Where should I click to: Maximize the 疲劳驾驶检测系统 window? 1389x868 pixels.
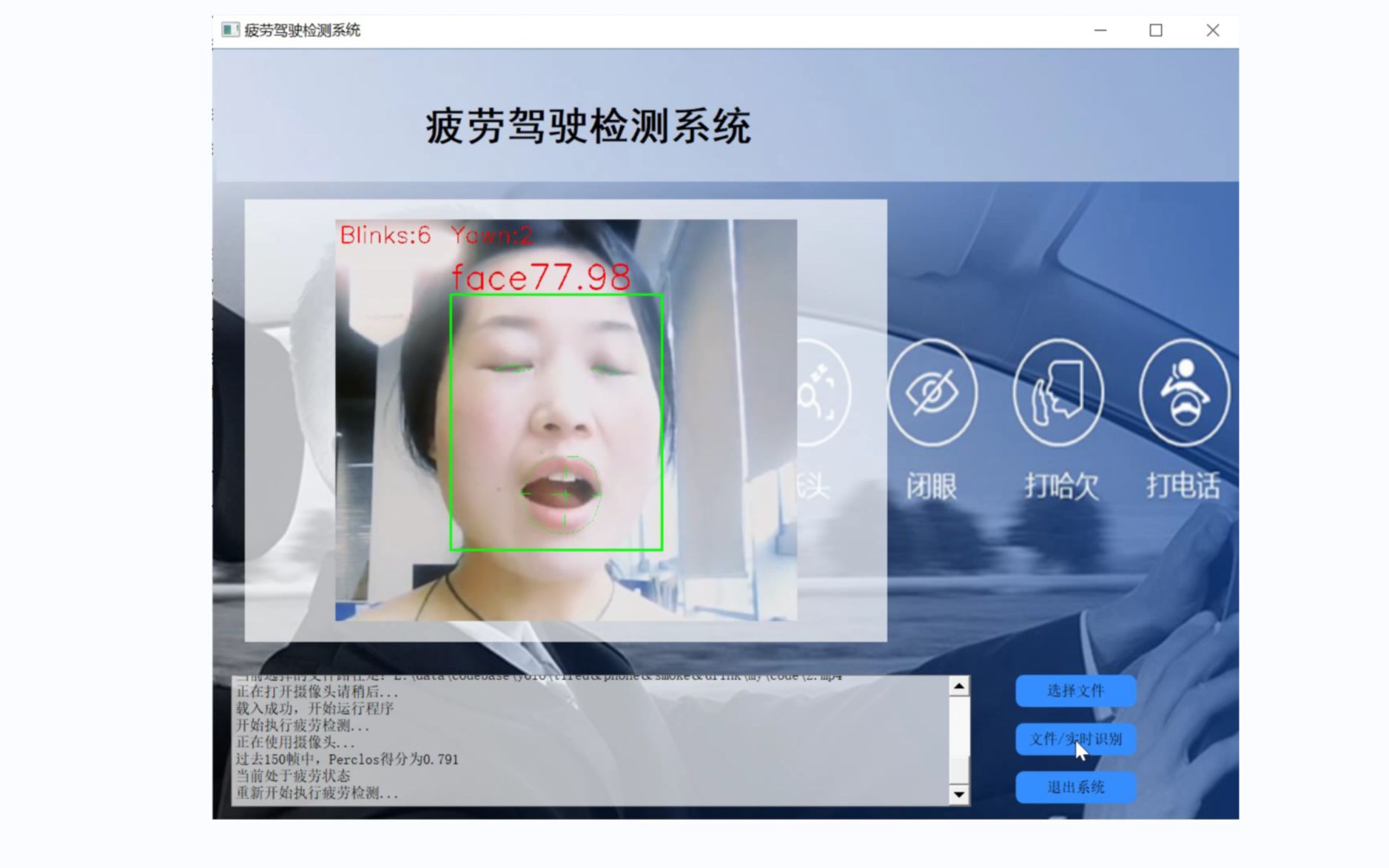coord(1156,30)
